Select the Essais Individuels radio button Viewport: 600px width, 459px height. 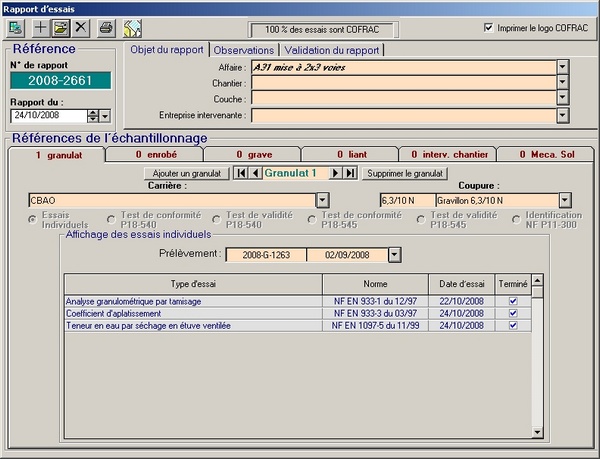point(34,220)
